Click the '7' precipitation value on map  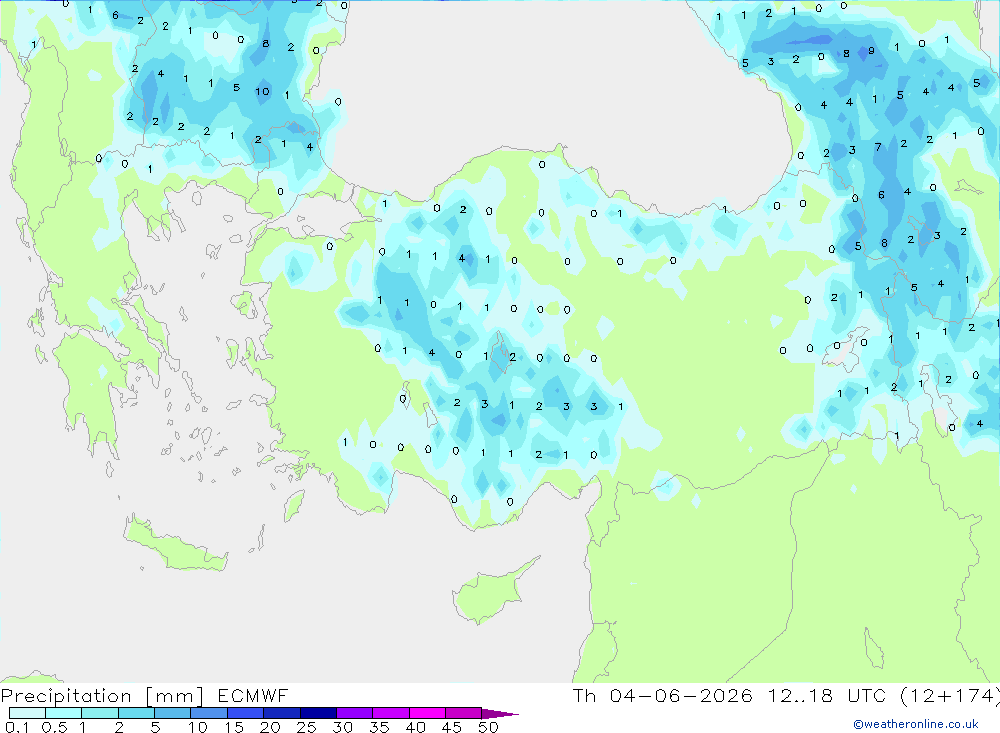point(878,147)
